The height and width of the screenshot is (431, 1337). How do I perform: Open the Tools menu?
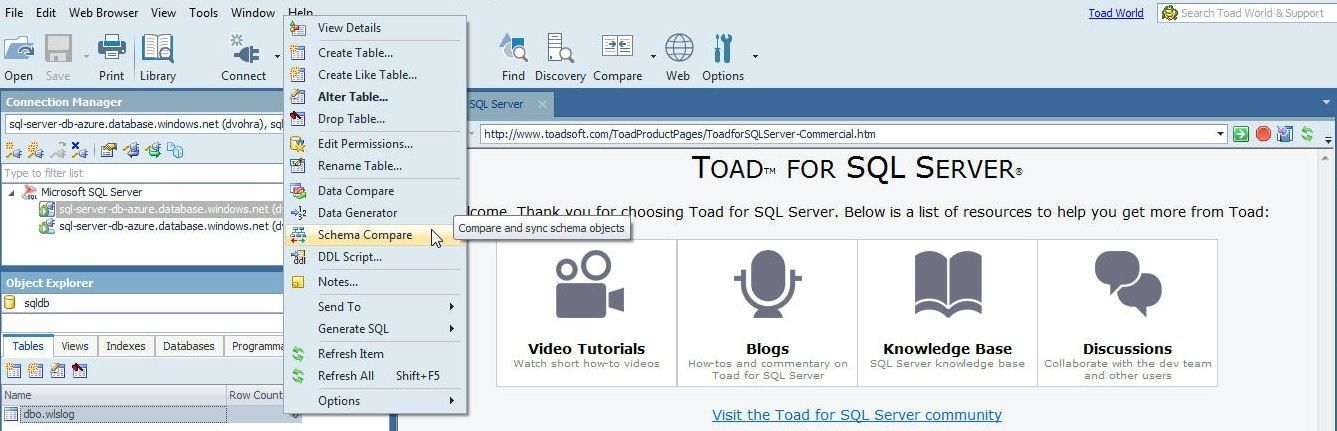(x=203, y=12)
